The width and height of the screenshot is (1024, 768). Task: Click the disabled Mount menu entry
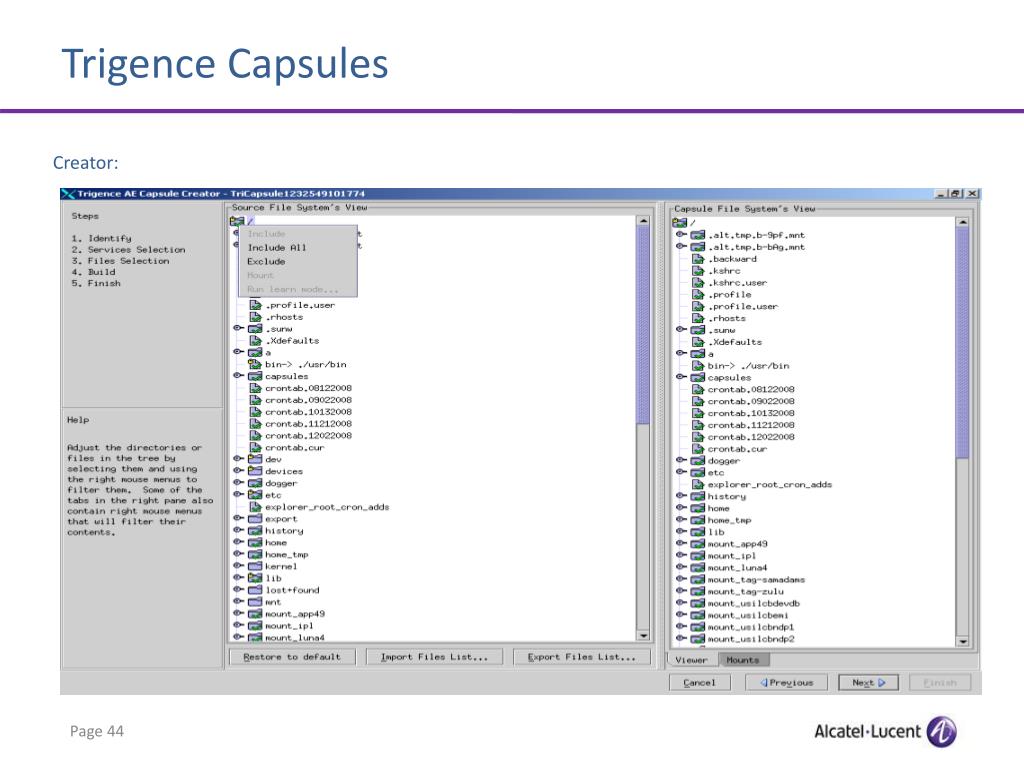click(298, 275)
